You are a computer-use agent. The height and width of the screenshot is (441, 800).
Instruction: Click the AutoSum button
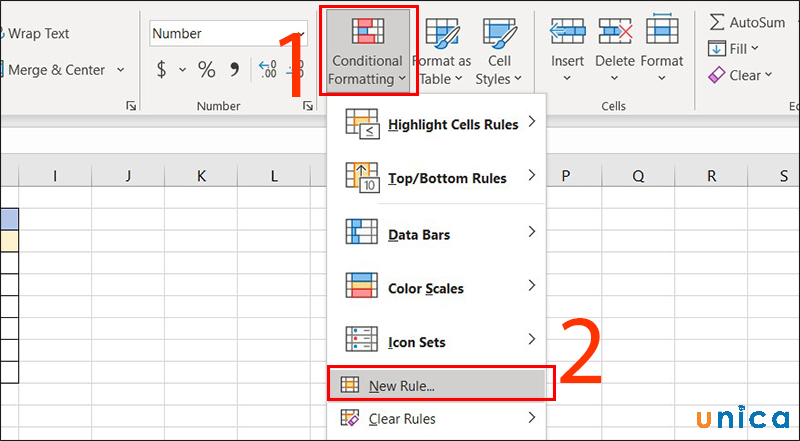click(748, 21)
